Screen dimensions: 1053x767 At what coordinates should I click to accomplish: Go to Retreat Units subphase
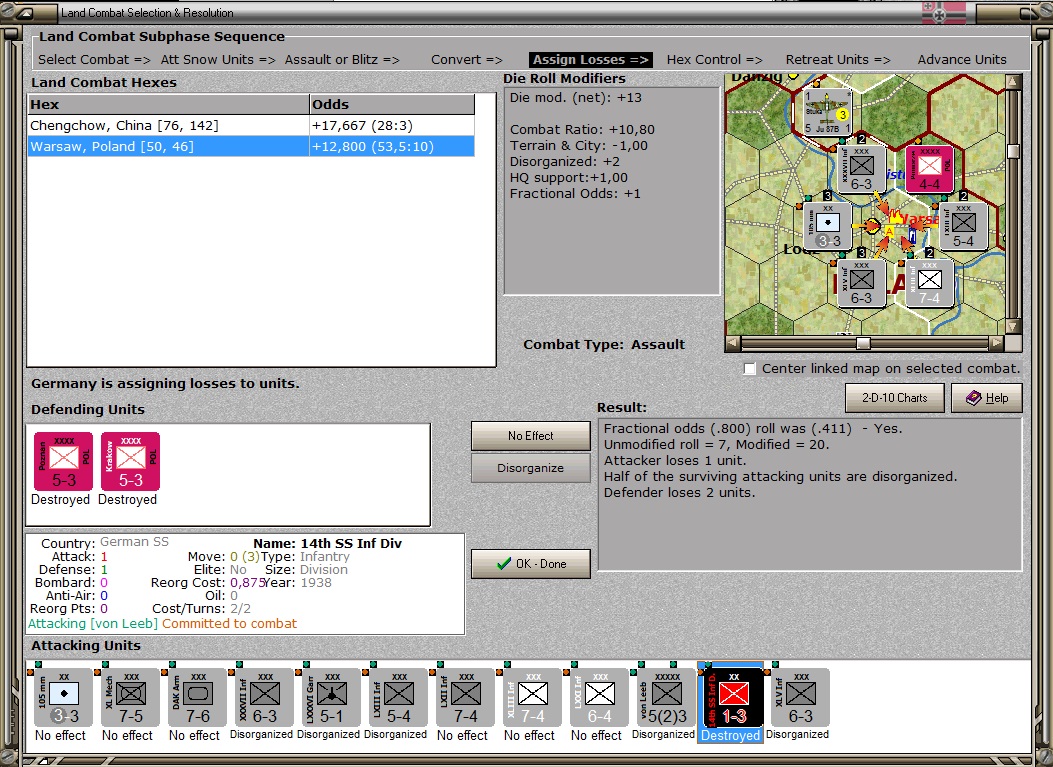click(x=838, y=60)
